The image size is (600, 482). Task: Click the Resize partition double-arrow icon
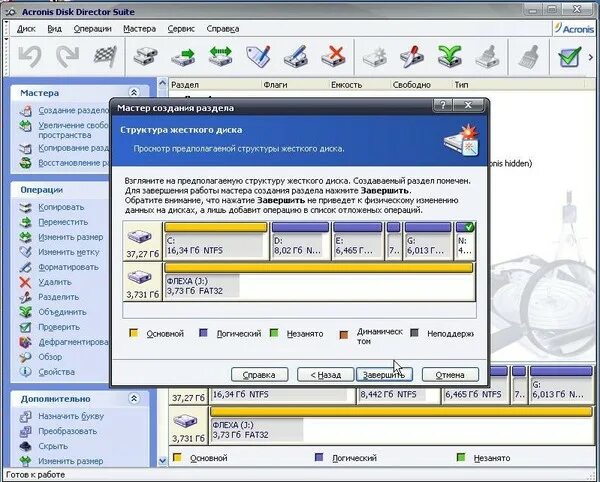coord(221,57)
